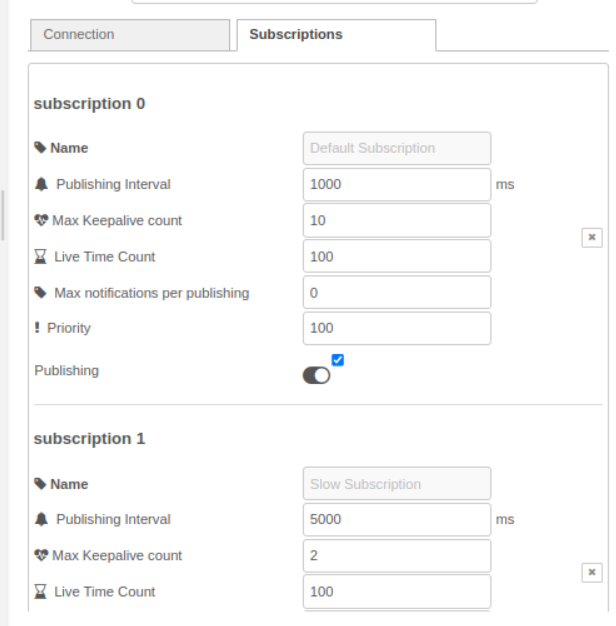Viewport: 616px width, 626px height.
Task: Click the hourglass icon next to Live Time Count
Action: pyautogui.click(x=40, y=256)
